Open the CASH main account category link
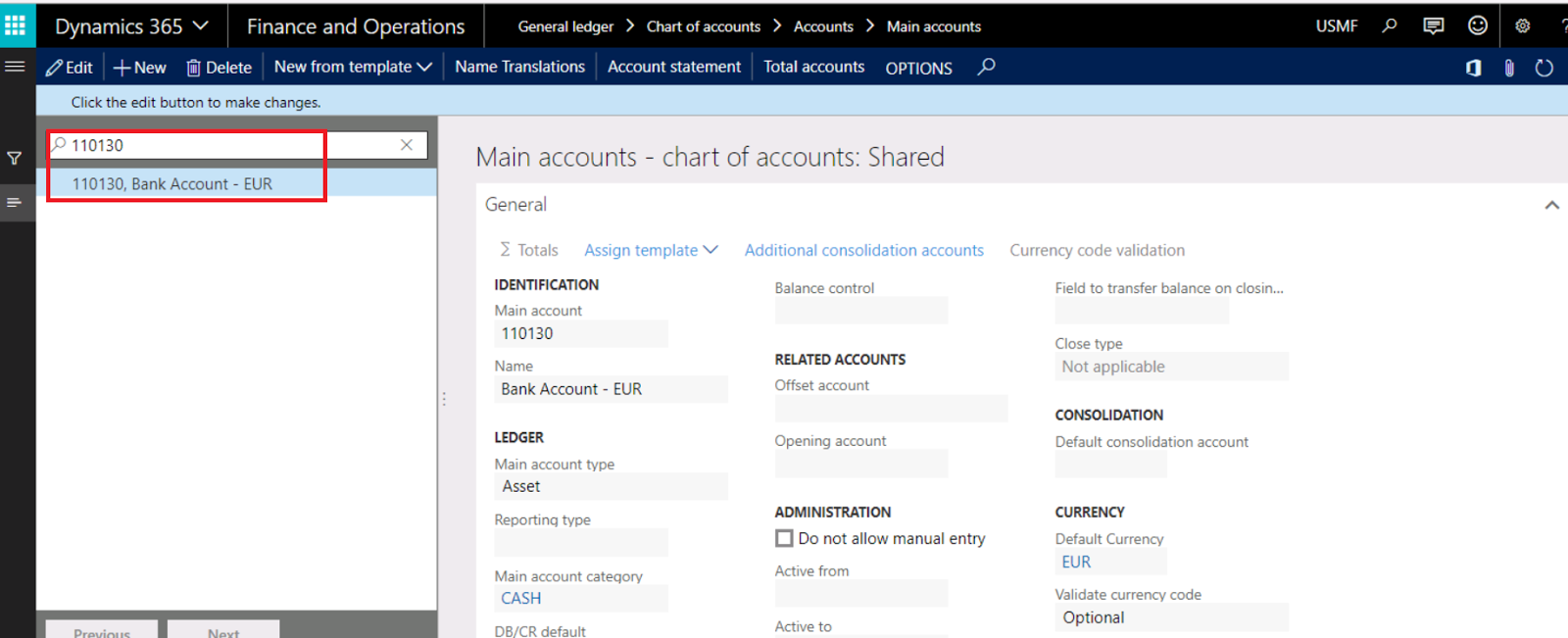Viewport: 1568px width, 638px height. tap(520, 598)
